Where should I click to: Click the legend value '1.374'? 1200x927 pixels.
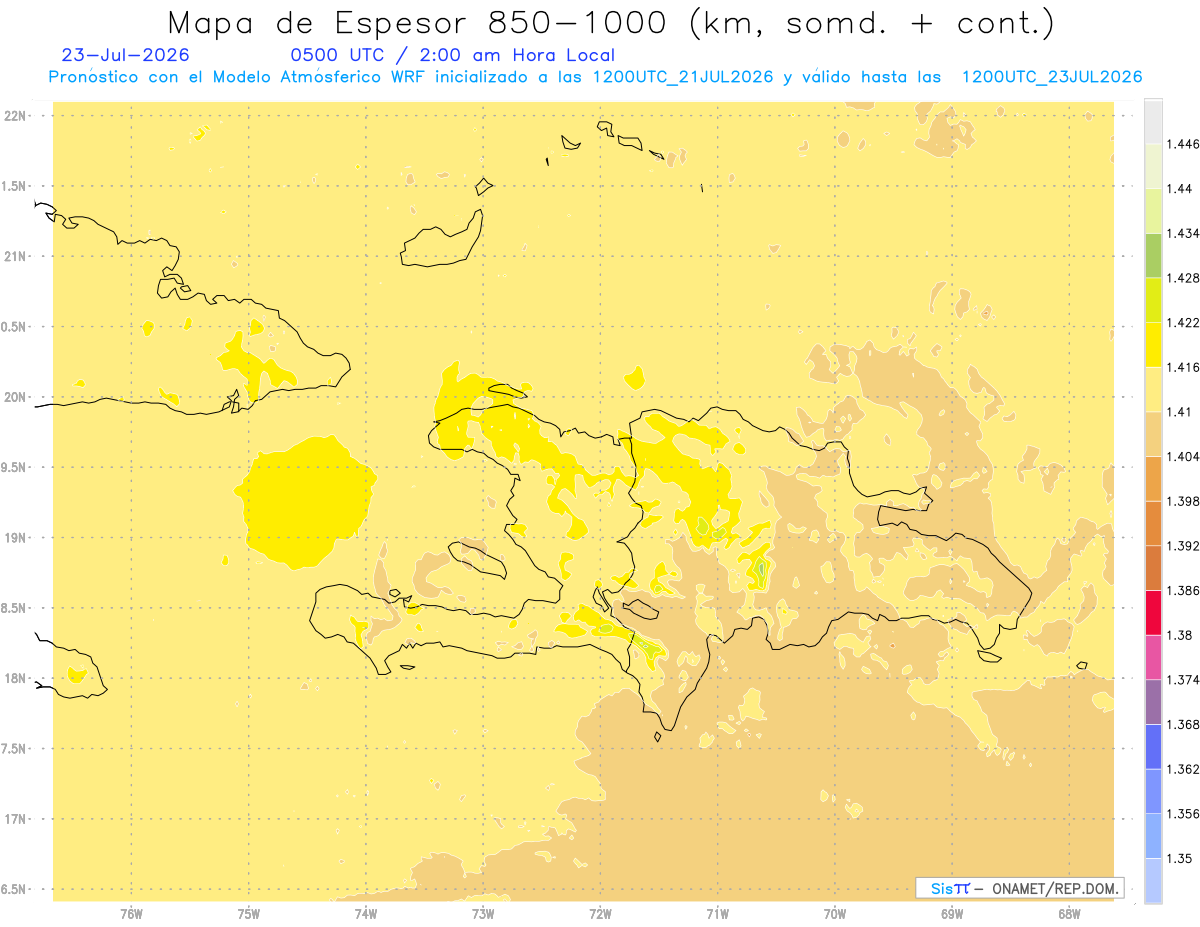click(x=1182, y=680)
